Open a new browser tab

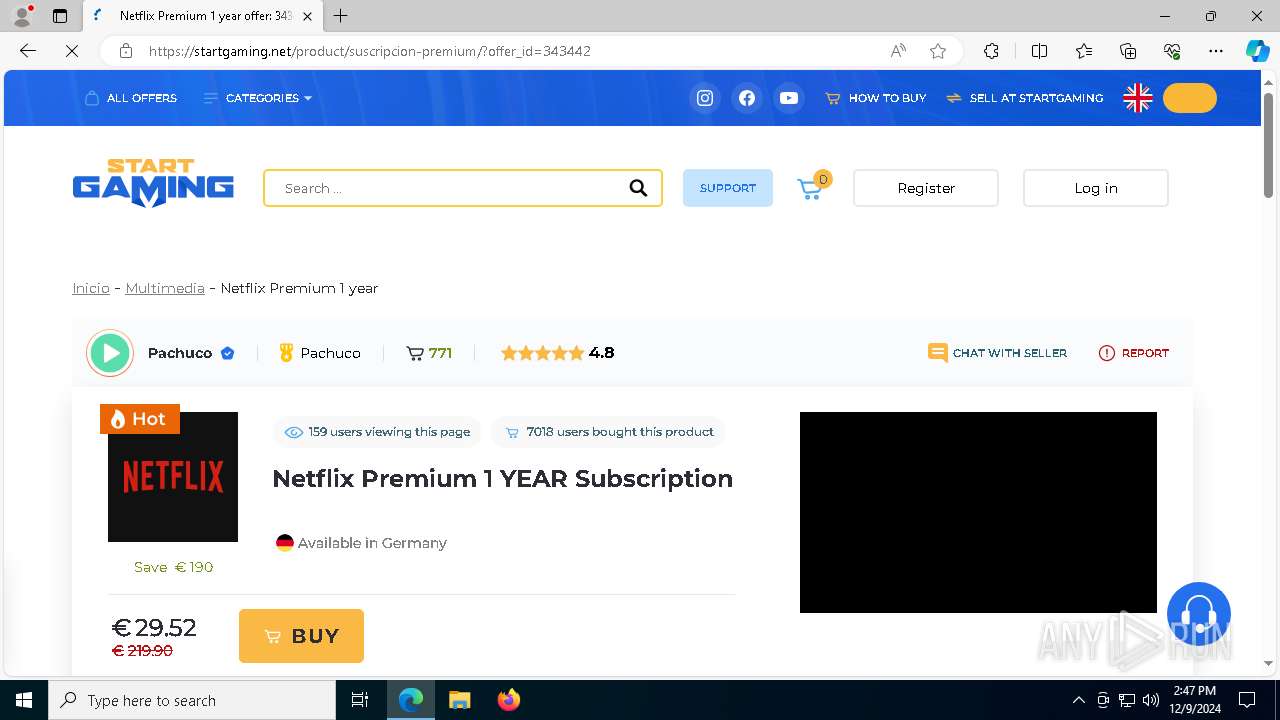[341, 16]
